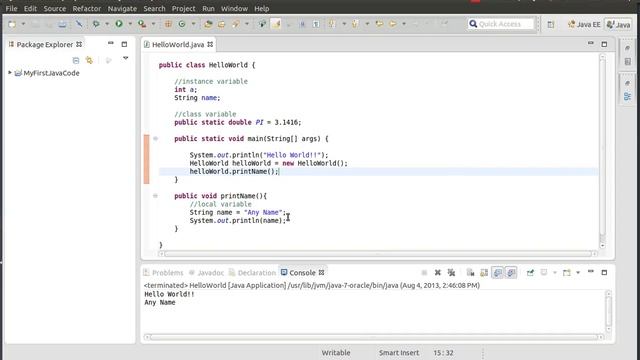Click the New Java Class icon

click(182, 24)
